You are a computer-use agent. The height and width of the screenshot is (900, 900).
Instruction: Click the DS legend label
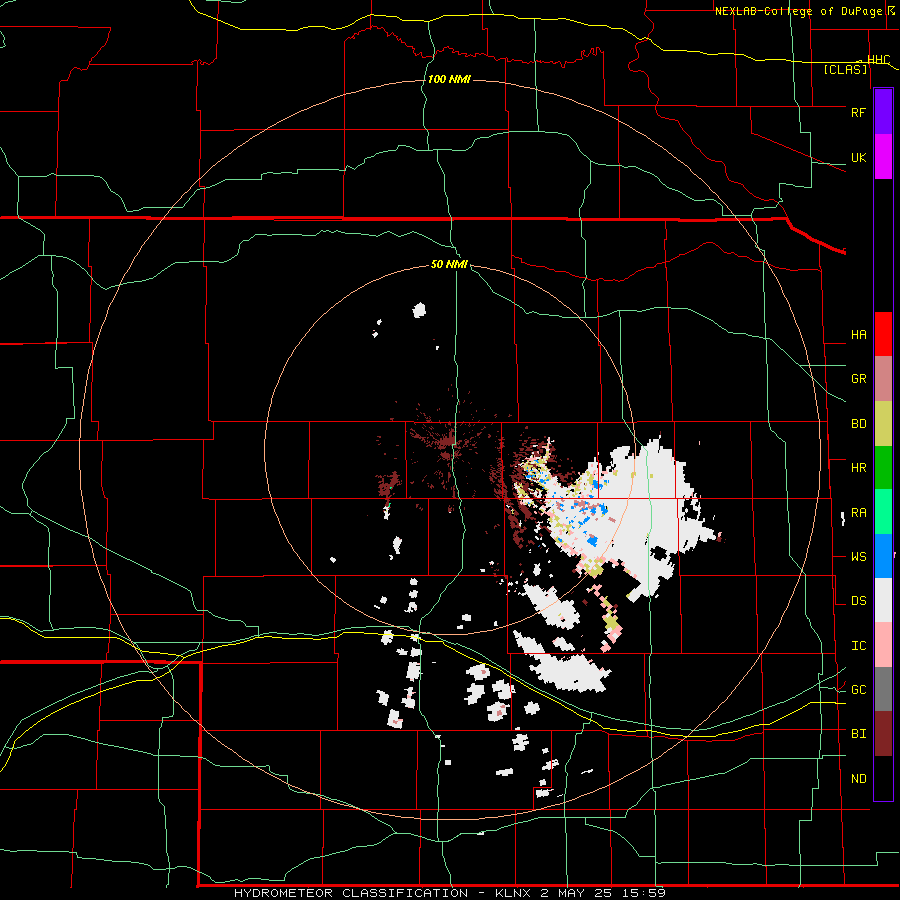(x=858, y=601)
